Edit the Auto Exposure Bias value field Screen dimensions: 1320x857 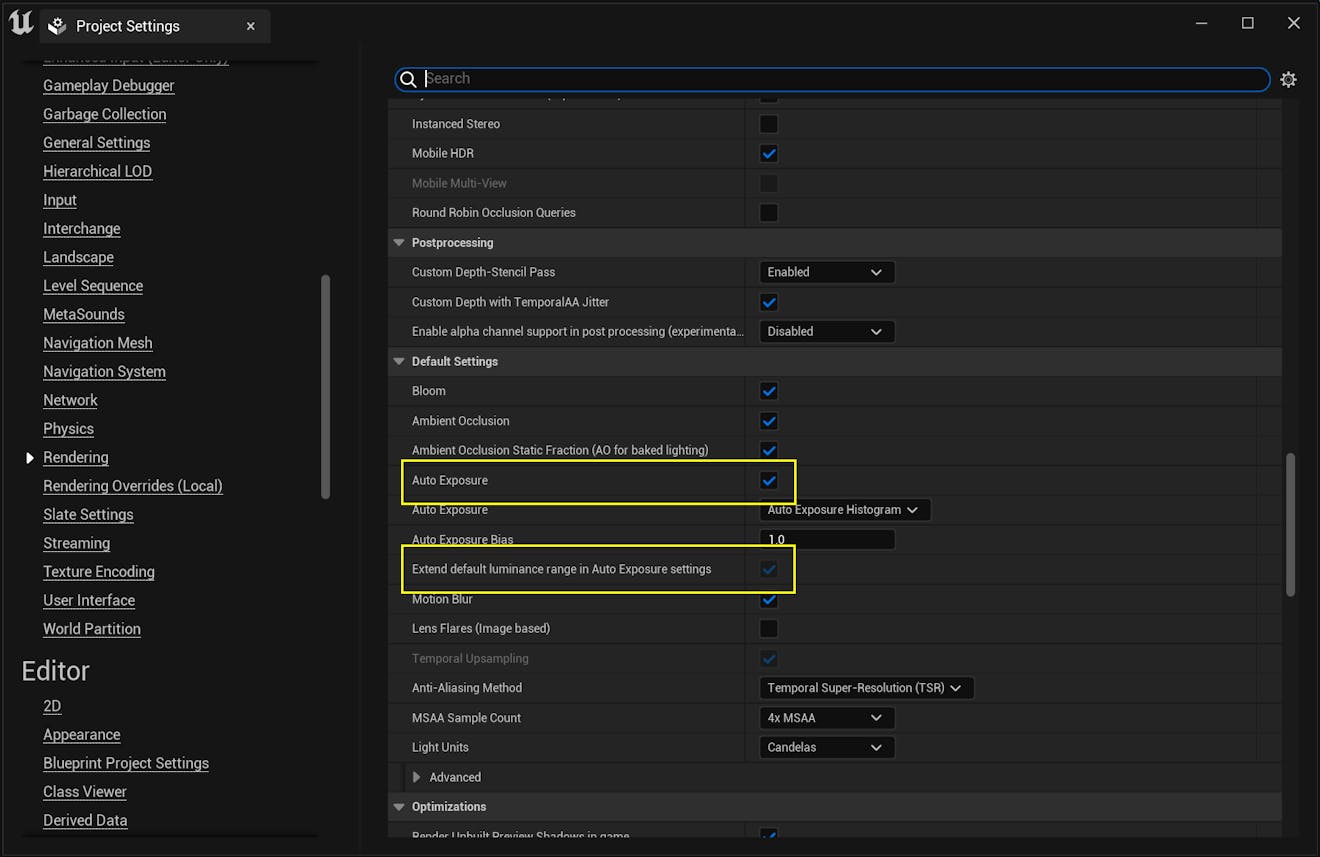[826, 539]
